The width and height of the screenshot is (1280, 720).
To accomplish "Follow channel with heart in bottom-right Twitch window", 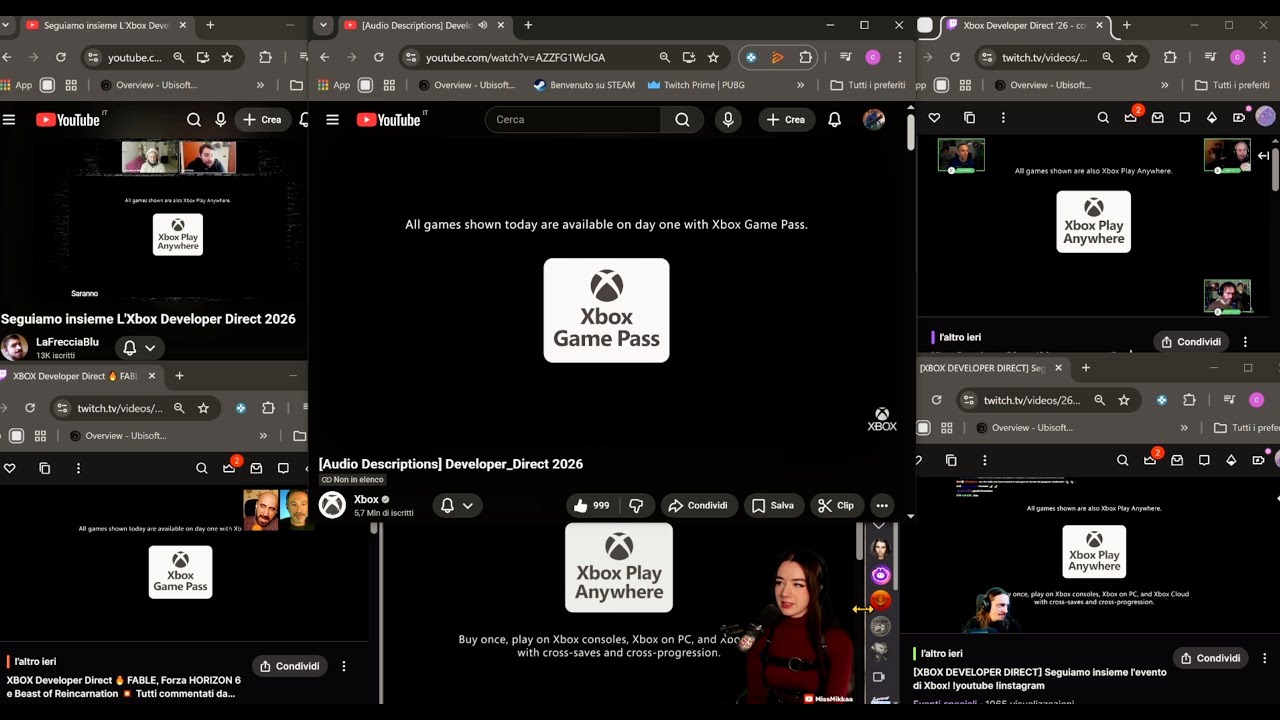I will pos(919,460).
